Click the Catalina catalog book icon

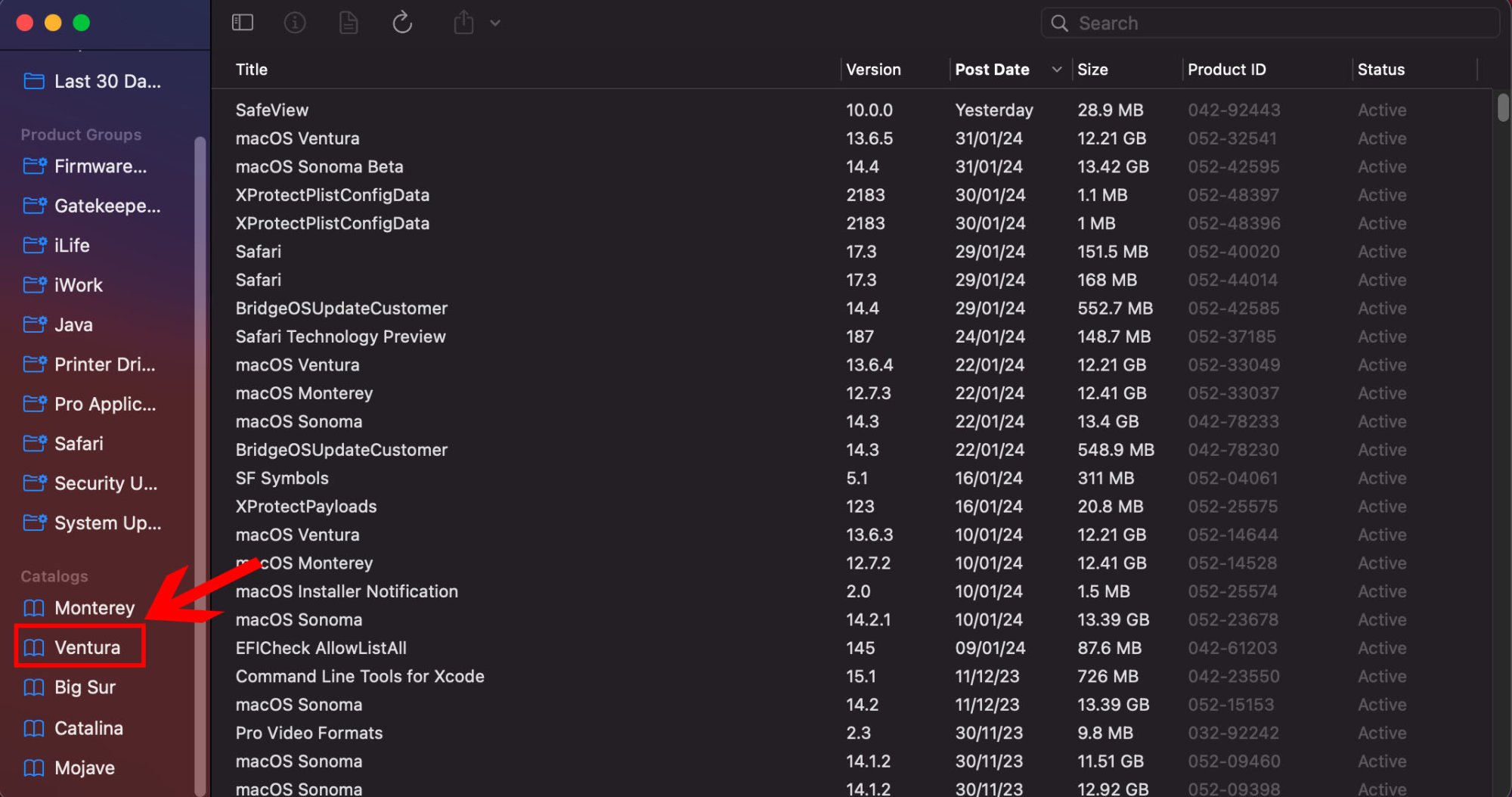click(x=34, y=728)
